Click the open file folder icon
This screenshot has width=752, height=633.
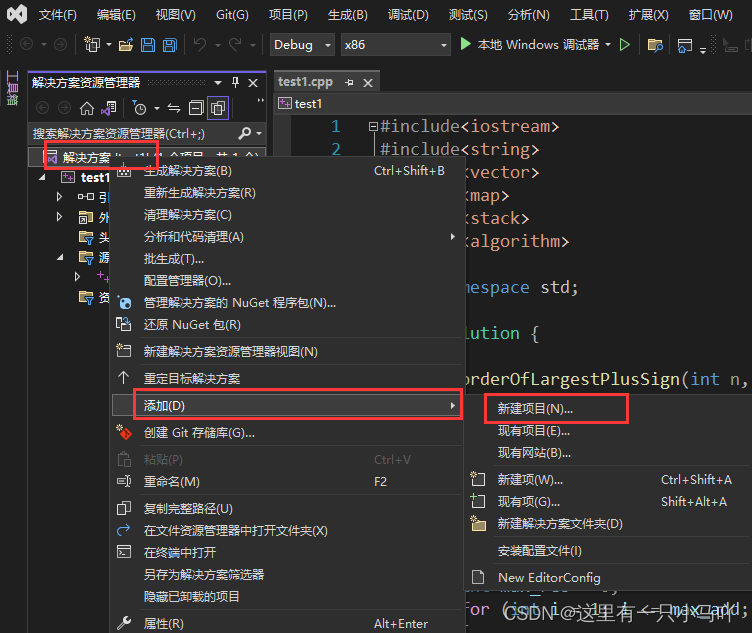coord(126,45)
